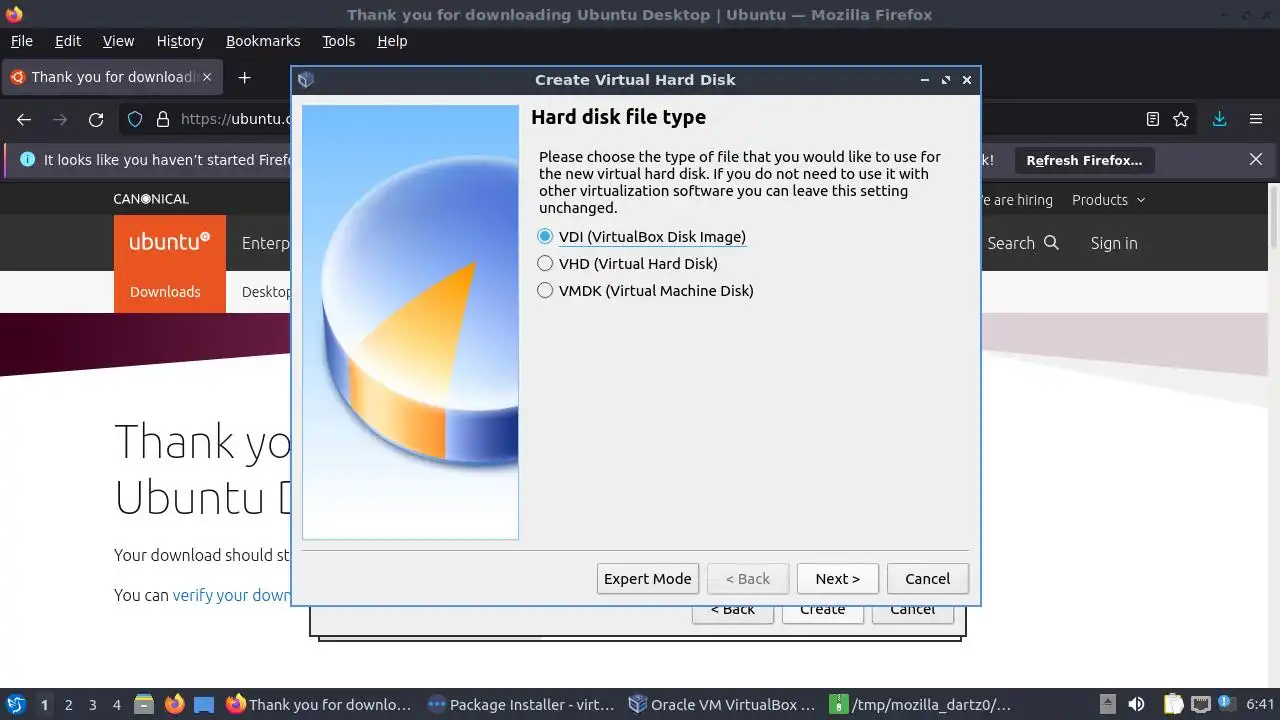Open the network tray icon
This screenshot has height=720, width=1280.
click(x=1200, y=704)
